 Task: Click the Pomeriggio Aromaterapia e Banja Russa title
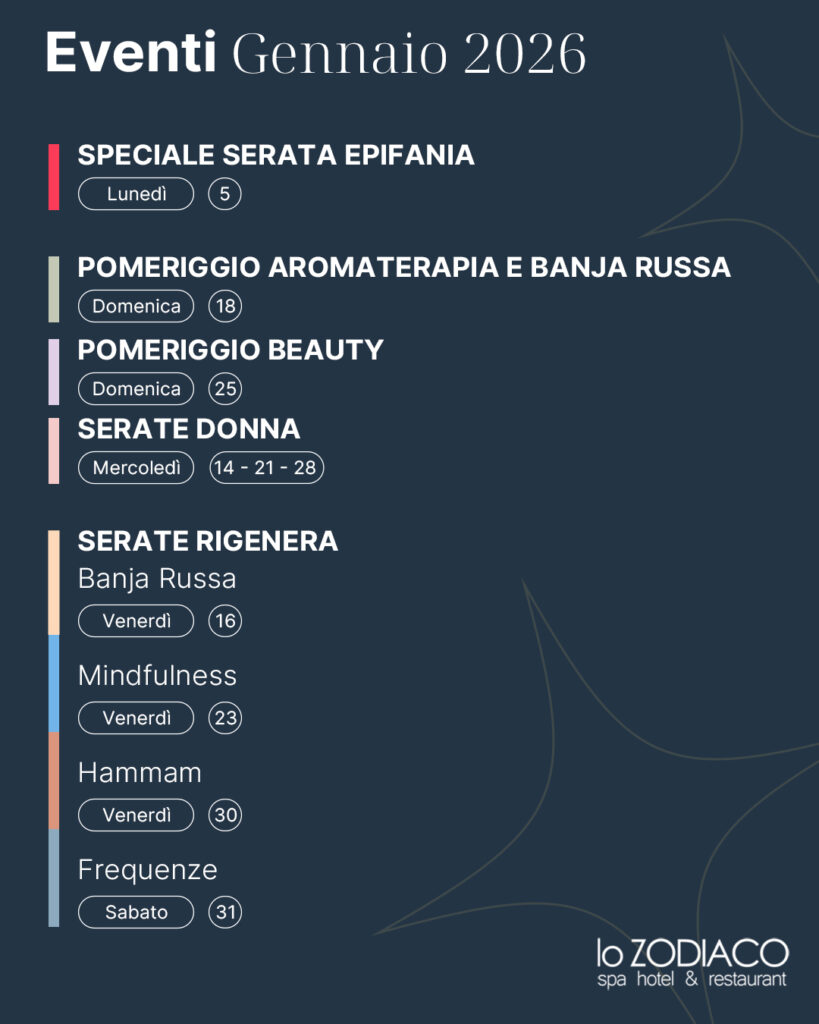pos(404,267)
